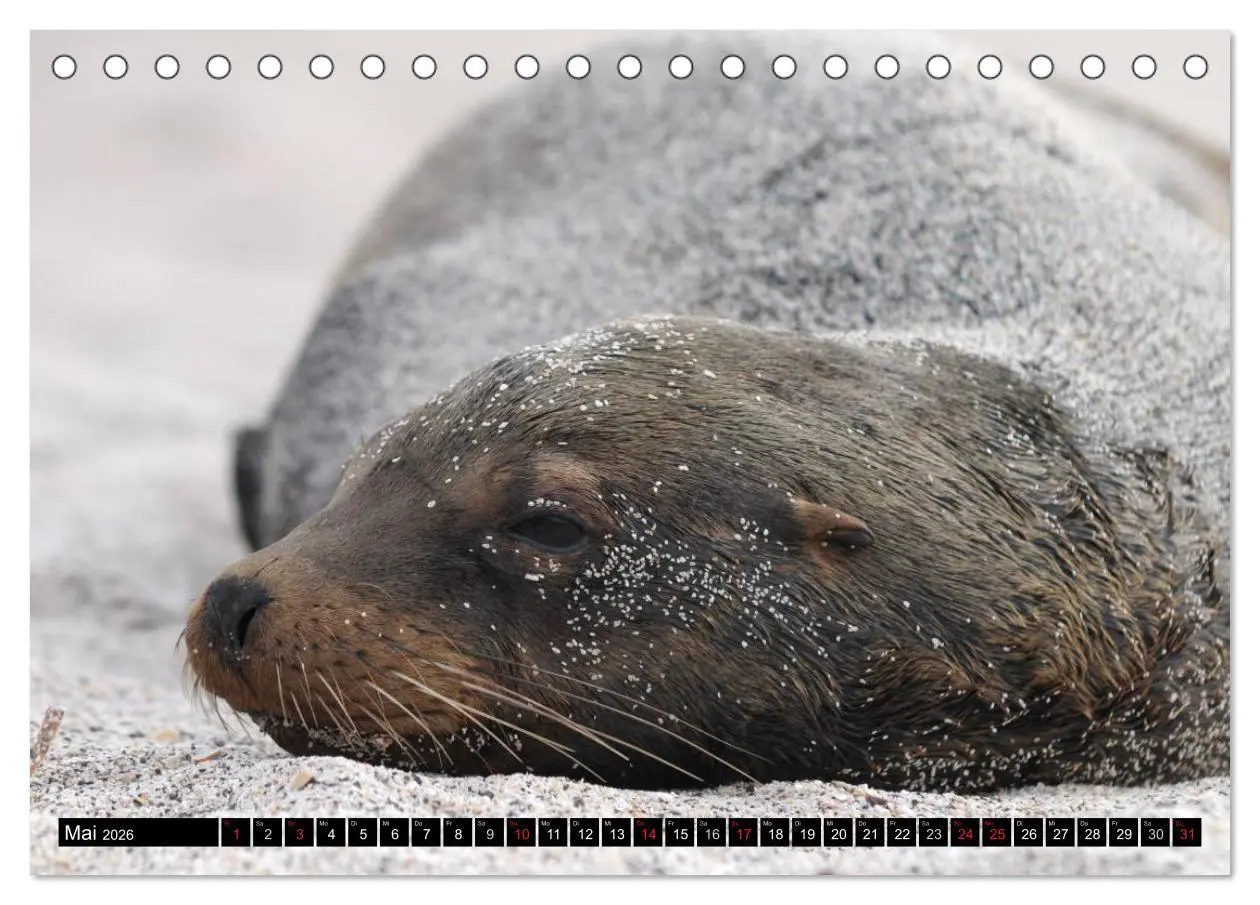This screenshot has width=1260, height=905.
Task: Pick red day 3 in the date row
Action: coord(299,832)
